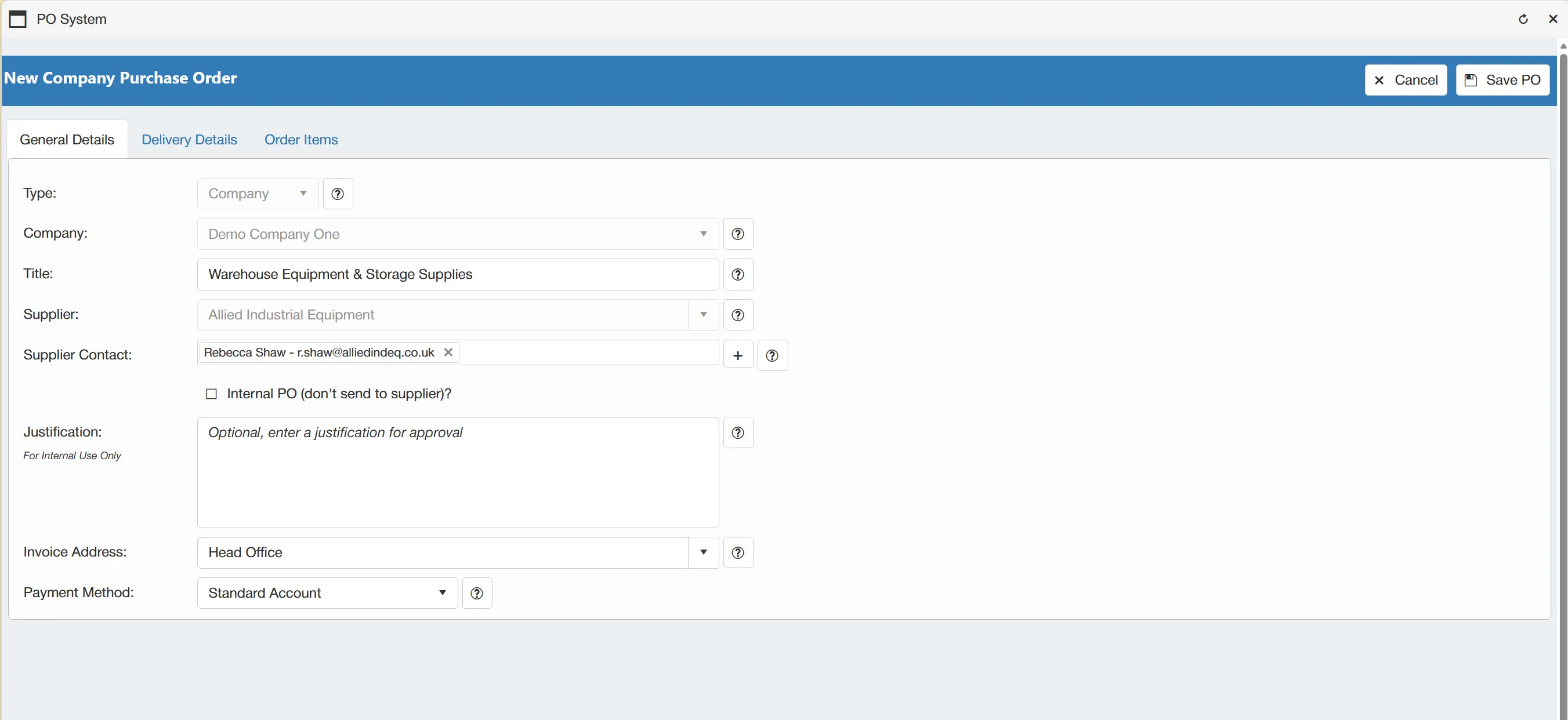Click the refresh icon in title bar

[x=1523, y=19]
